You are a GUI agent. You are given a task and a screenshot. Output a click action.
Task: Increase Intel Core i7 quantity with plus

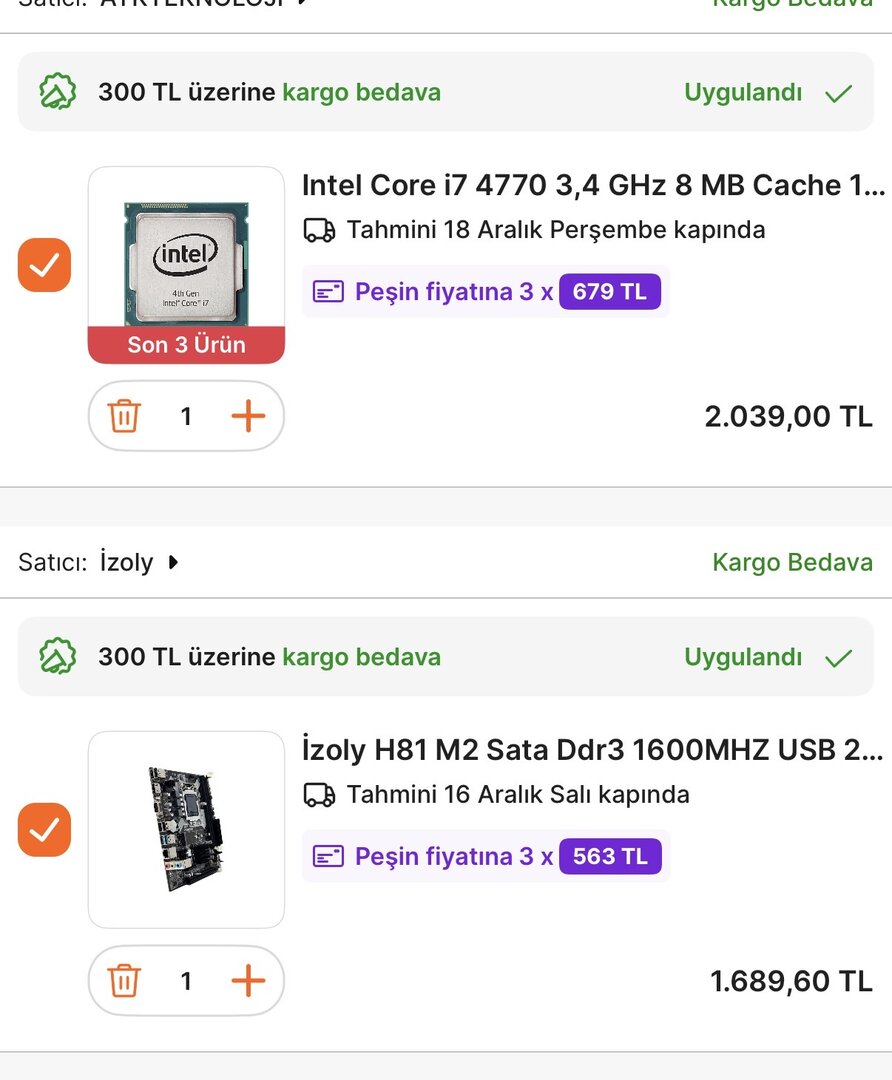click(x=248, y=415)
